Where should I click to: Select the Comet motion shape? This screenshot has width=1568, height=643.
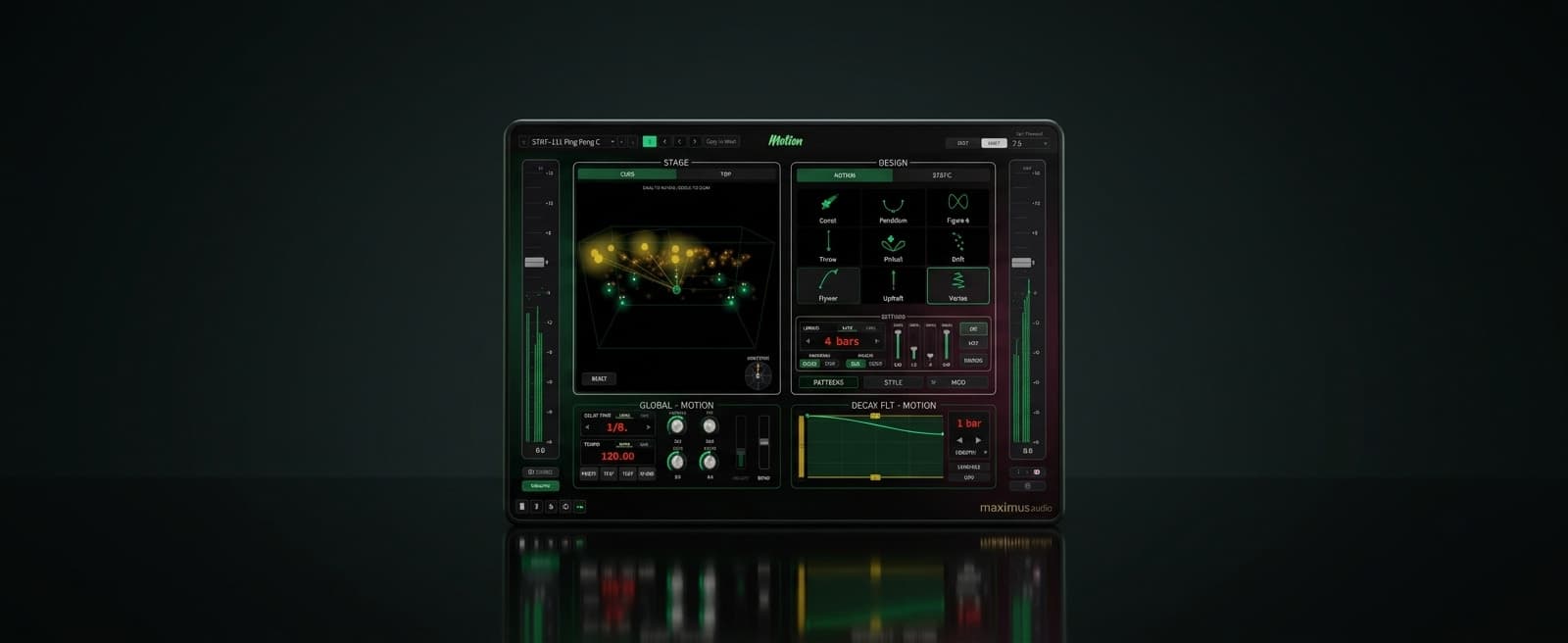828,208
